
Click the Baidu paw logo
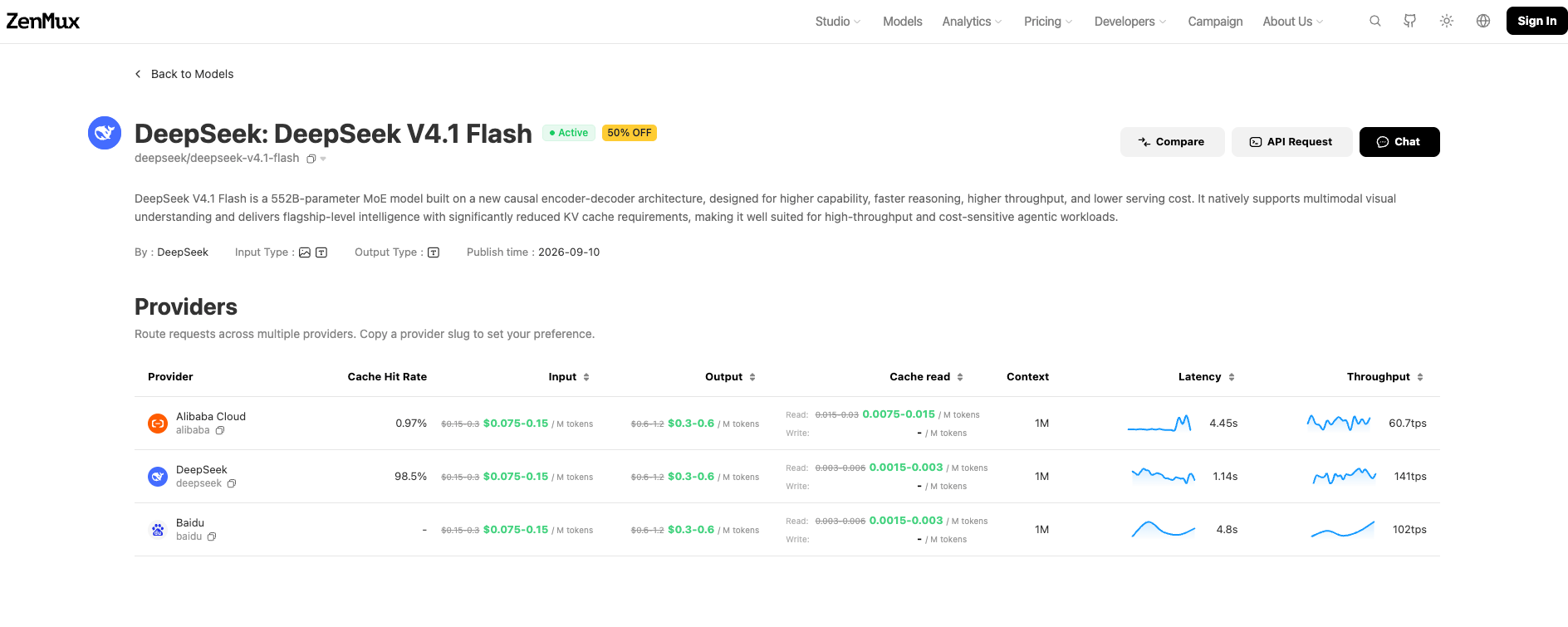[158, 530]
